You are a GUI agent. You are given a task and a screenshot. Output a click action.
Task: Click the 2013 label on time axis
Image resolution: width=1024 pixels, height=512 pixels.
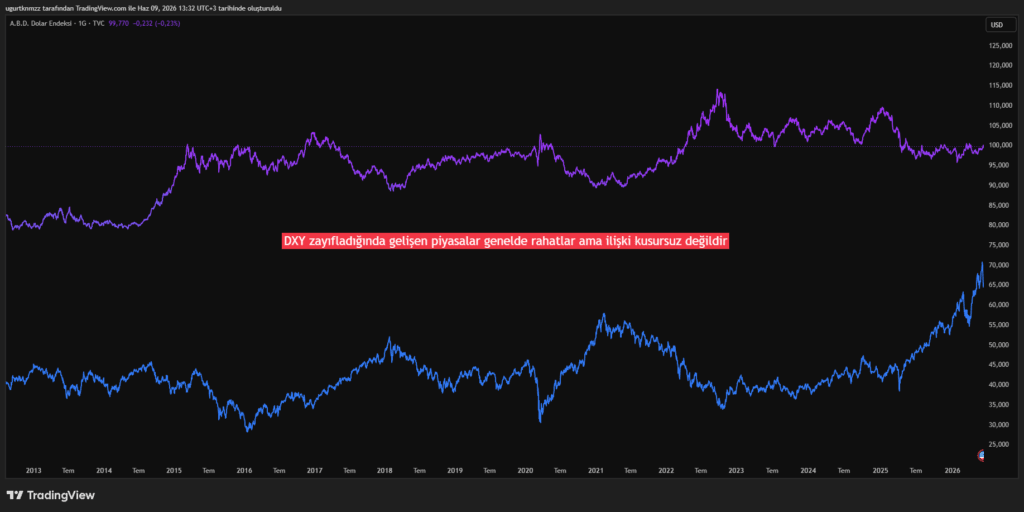coord(33,470)
